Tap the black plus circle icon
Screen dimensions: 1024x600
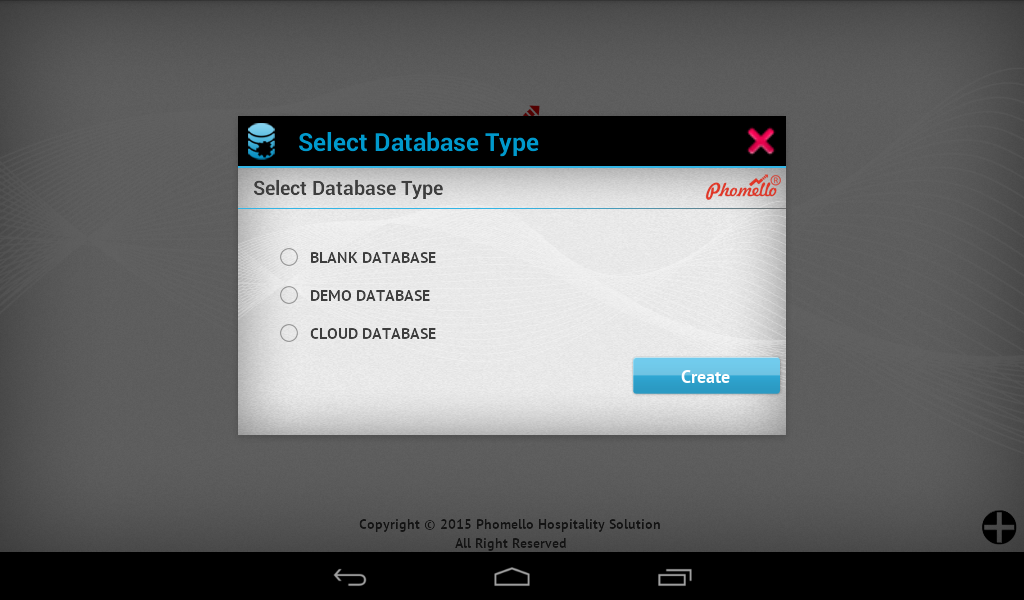tap(999, 527)
